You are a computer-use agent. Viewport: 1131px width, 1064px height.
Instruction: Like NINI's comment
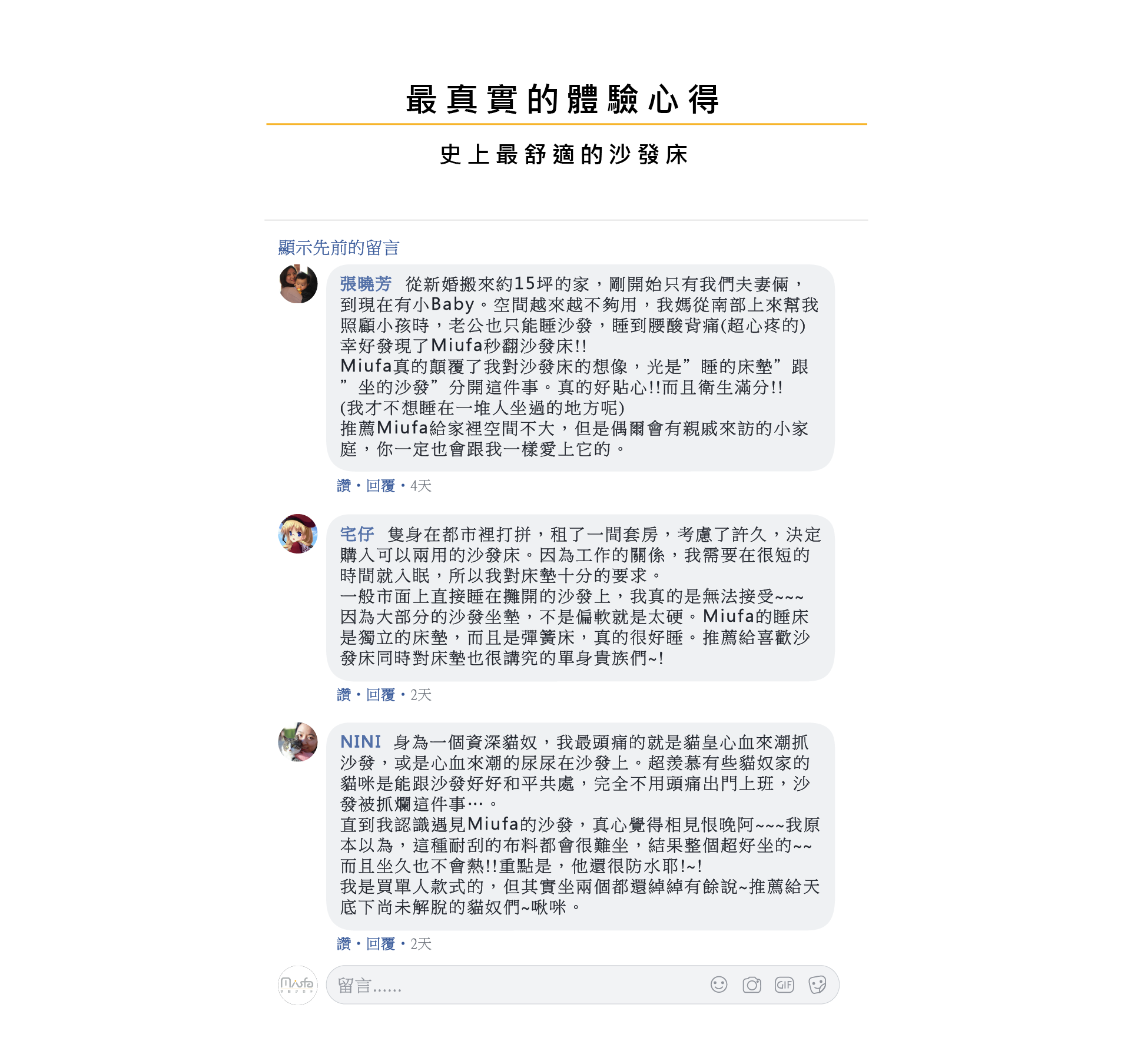pyautogui.click(x=344, y=944)
